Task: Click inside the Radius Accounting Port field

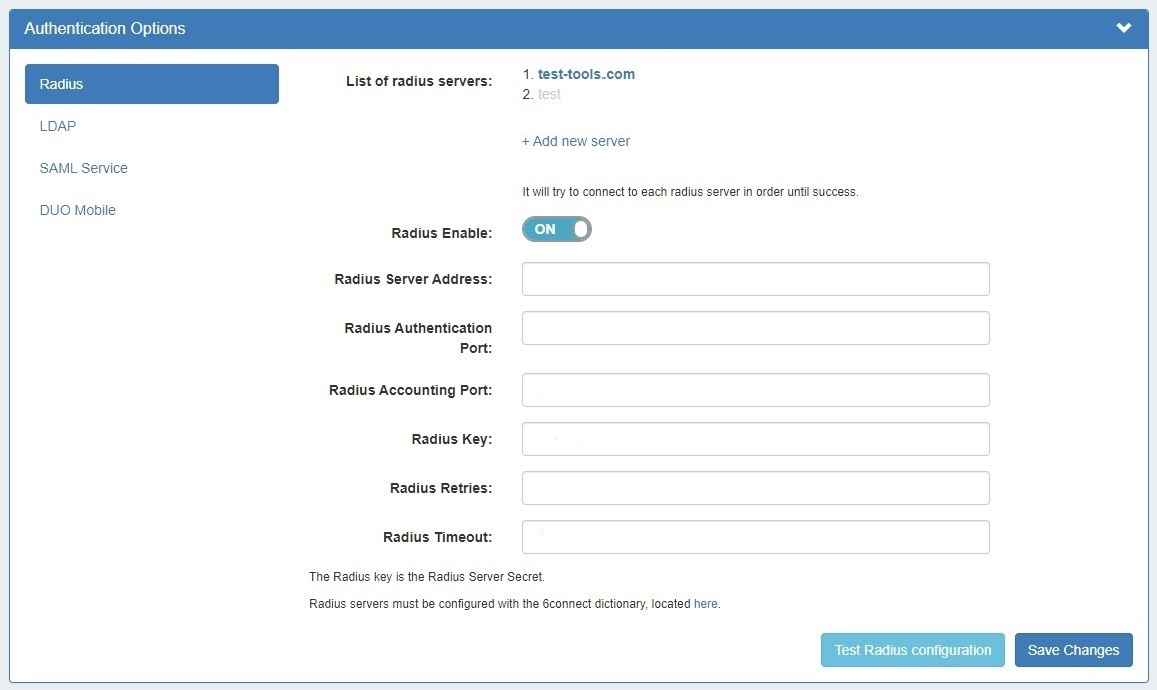Action: pyautogui.click(x=755, y=390)
